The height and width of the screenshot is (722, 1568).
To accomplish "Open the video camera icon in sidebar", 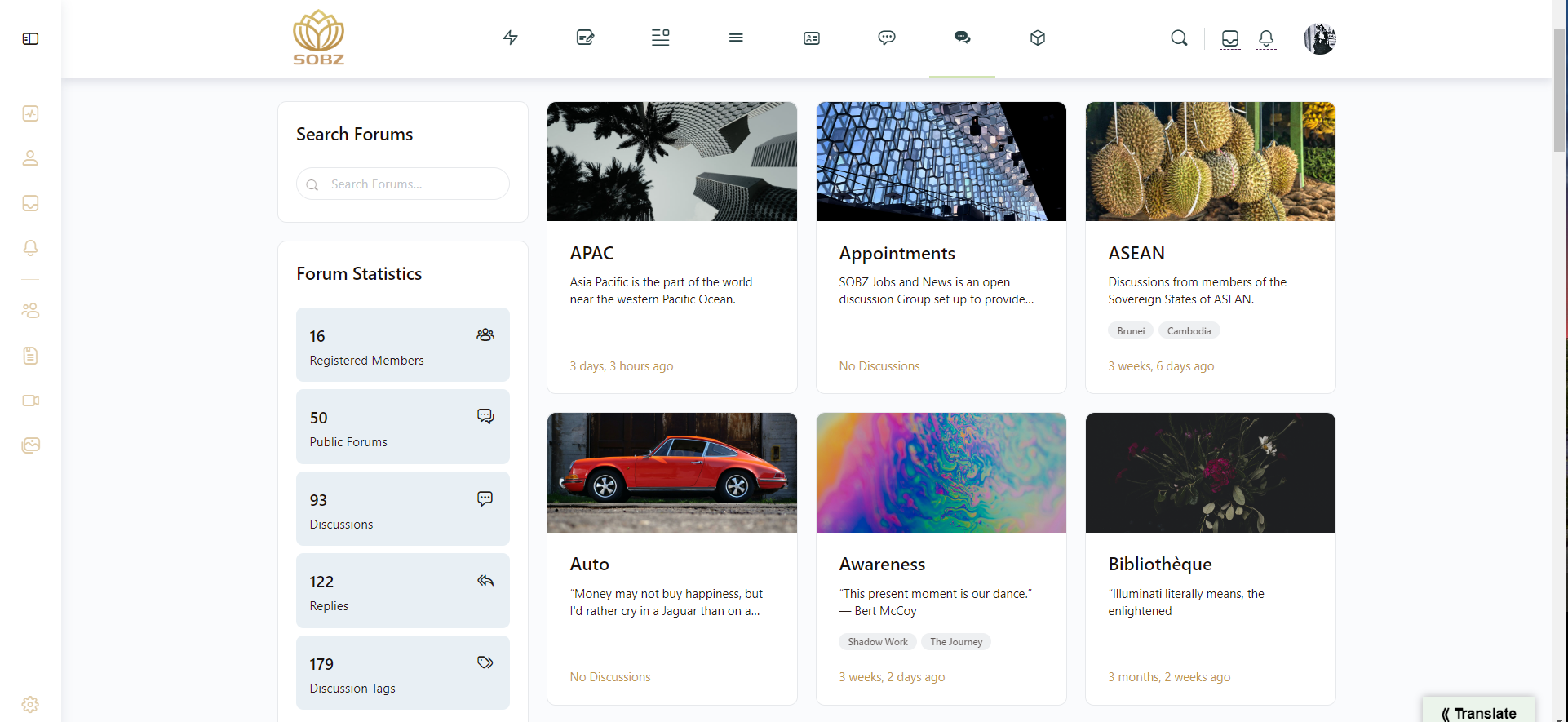I will click(x=30, y=401).
